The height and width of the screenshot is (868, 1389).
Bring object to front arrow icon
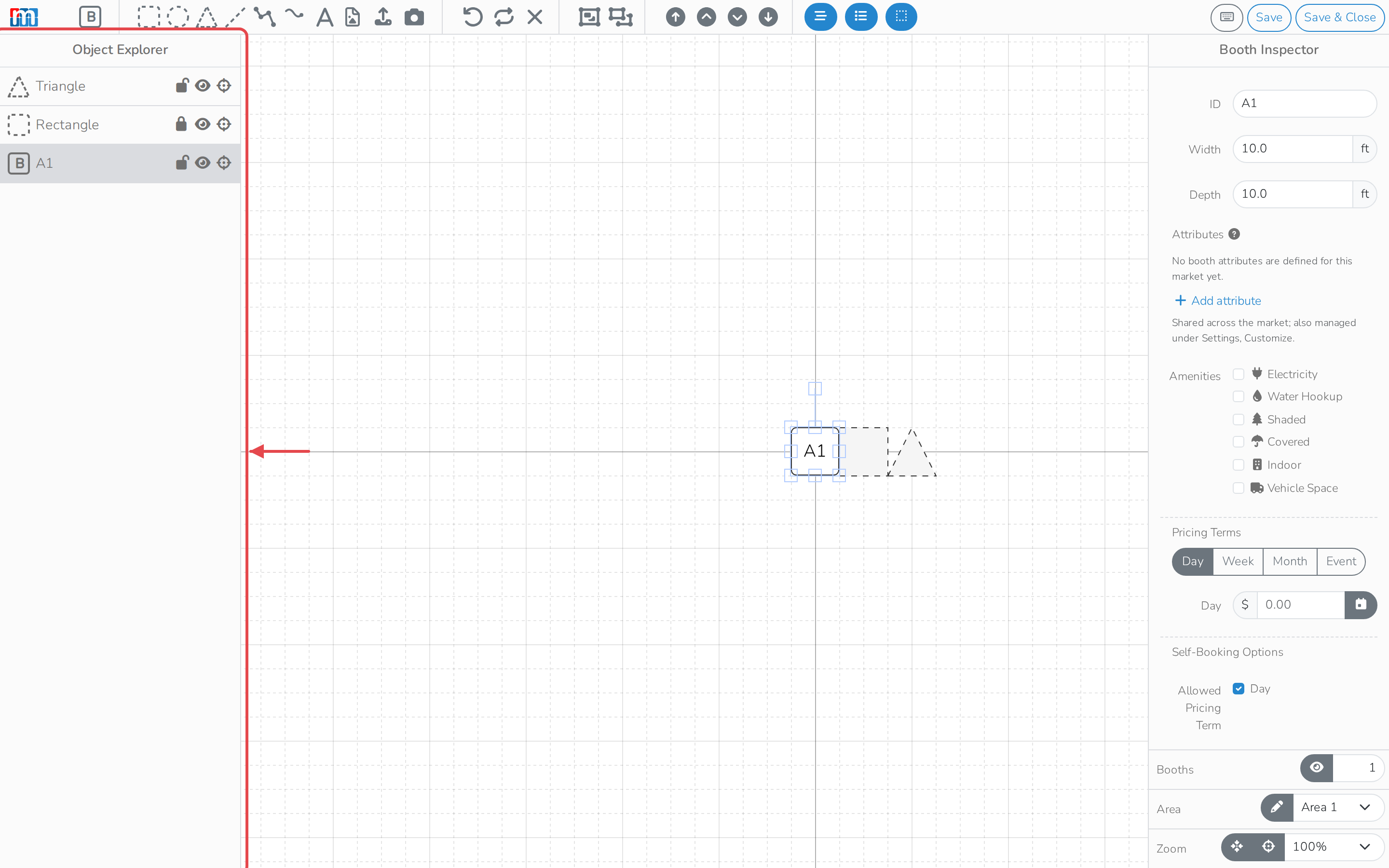pyautogui.click(x=676, y=17)
